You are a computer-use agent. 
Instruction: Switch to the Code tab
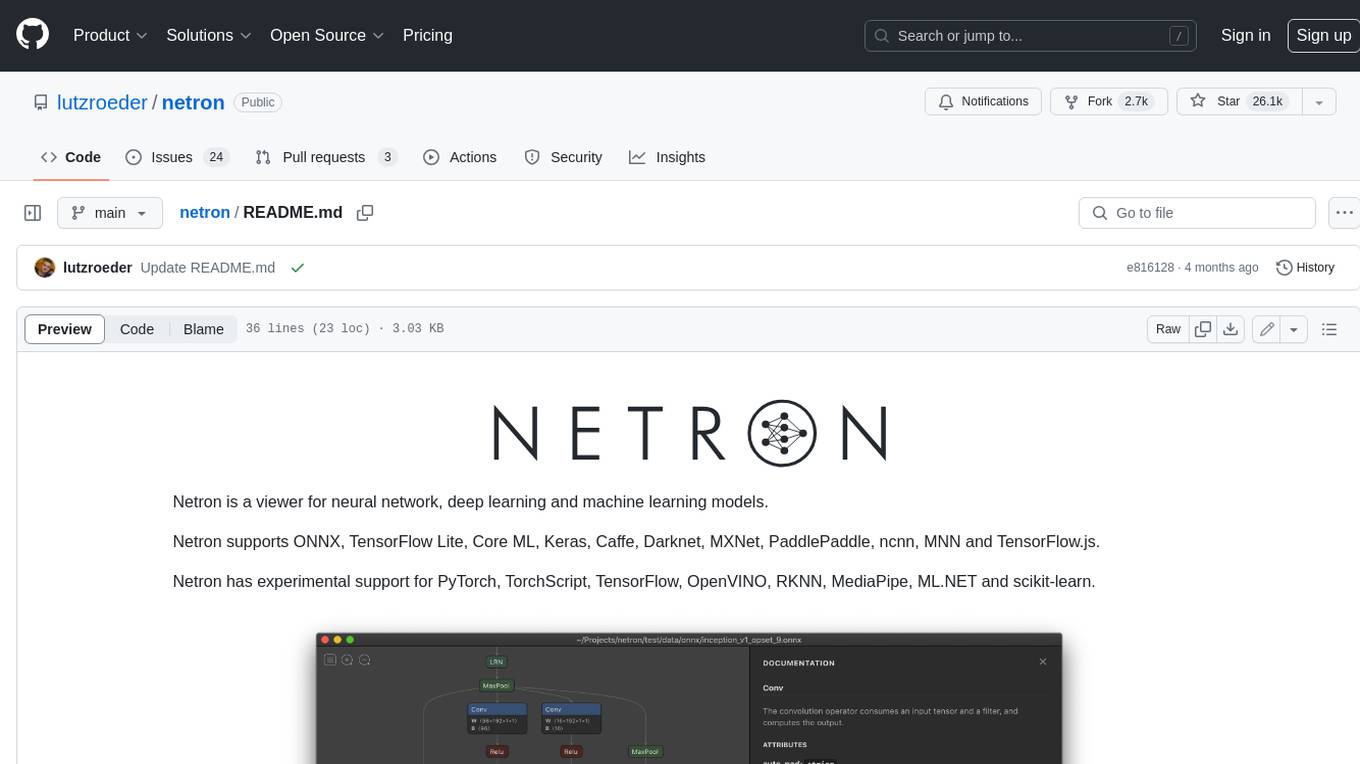point(71,157)
